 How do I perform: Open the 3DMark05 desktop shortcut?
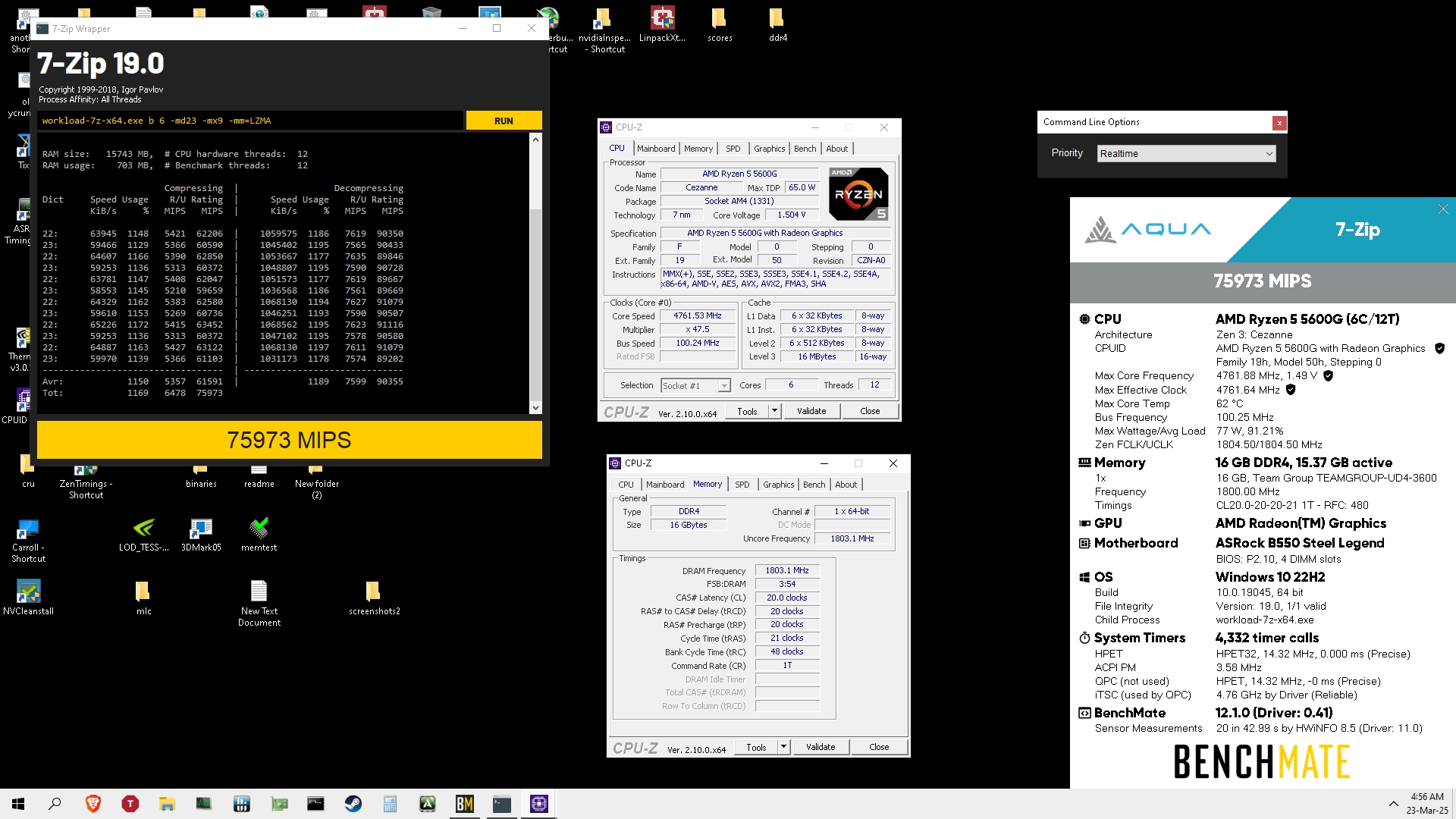201,534
